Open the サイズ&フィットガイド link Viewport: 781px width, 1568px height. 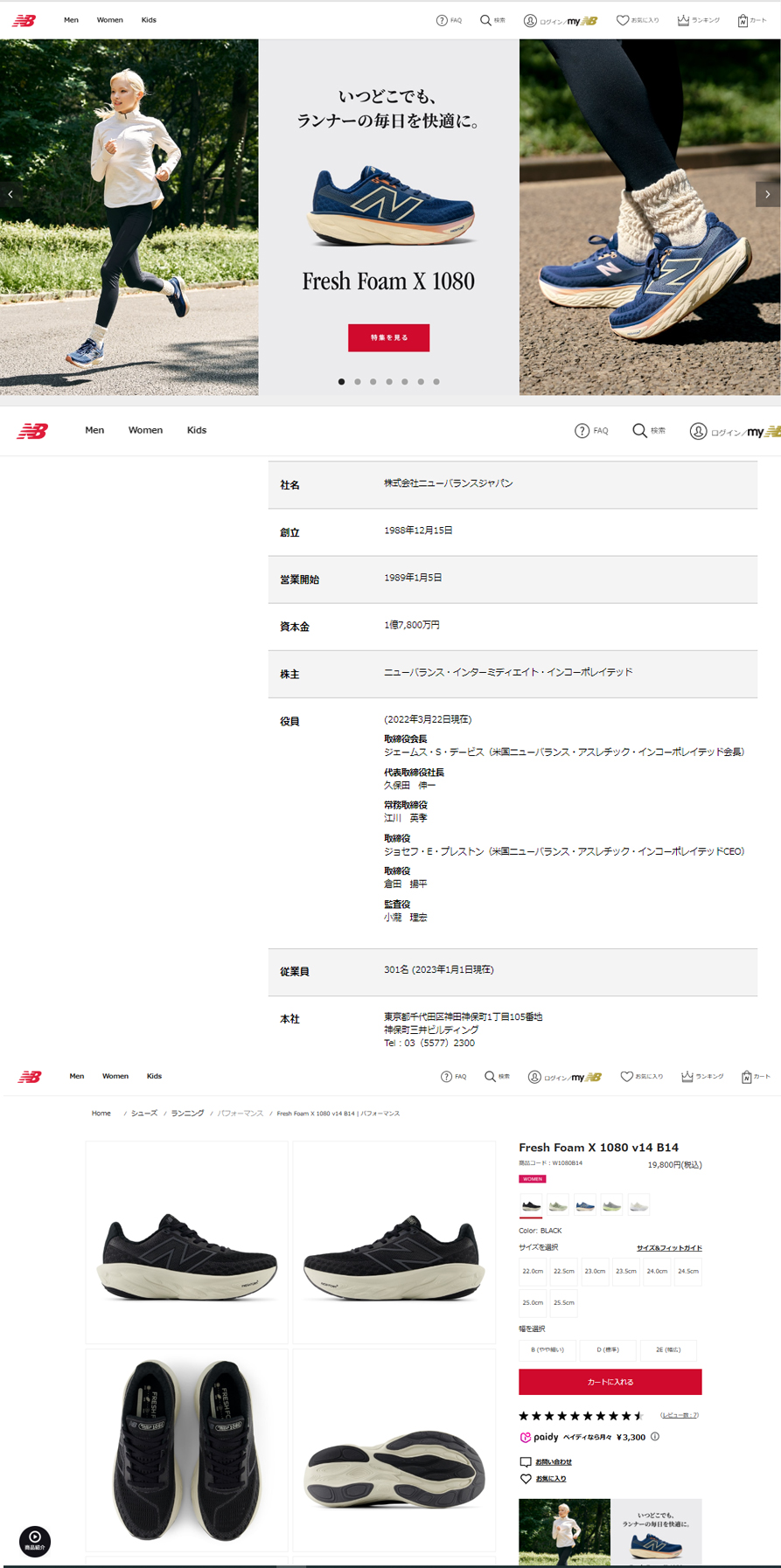pyautogui.click(x=669, y=1248)
